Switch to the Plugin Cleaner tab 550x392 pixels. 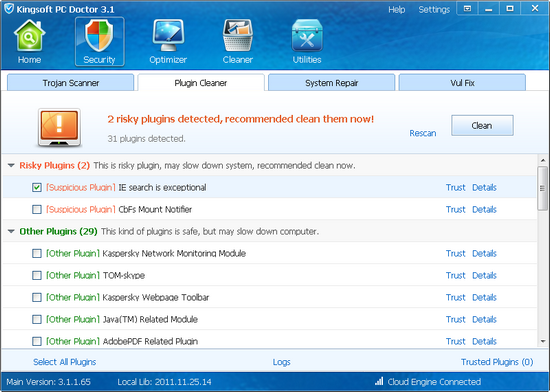click(201, 83)
